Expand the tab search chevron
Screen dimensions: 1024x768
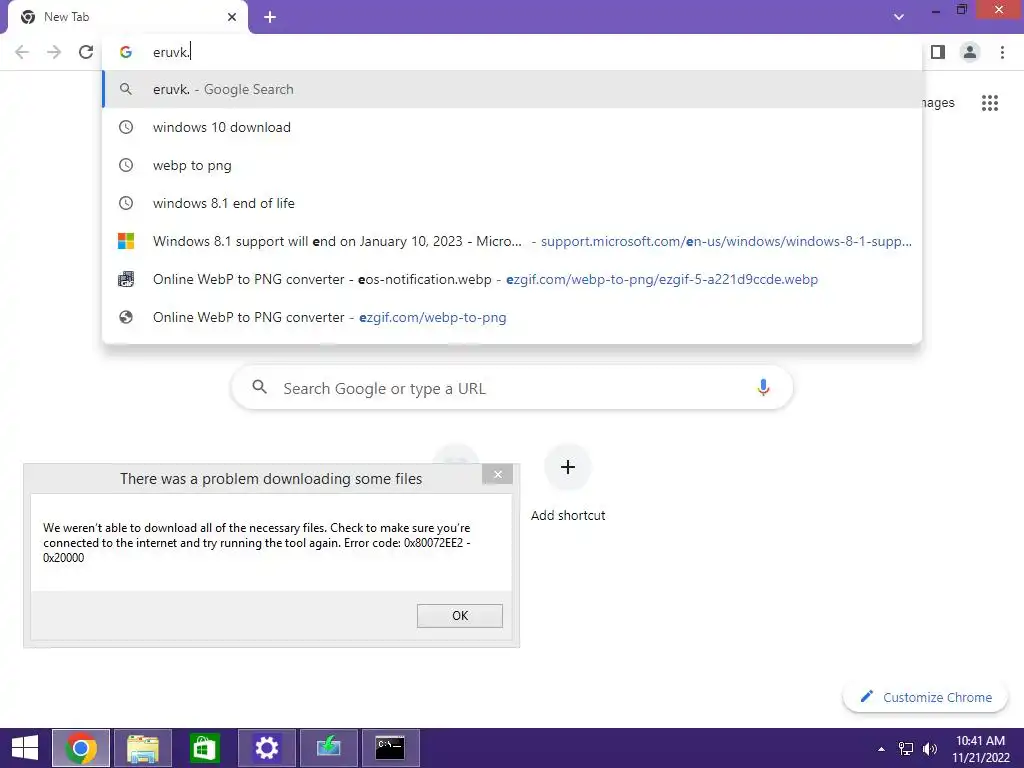click(x=899, y=17)
